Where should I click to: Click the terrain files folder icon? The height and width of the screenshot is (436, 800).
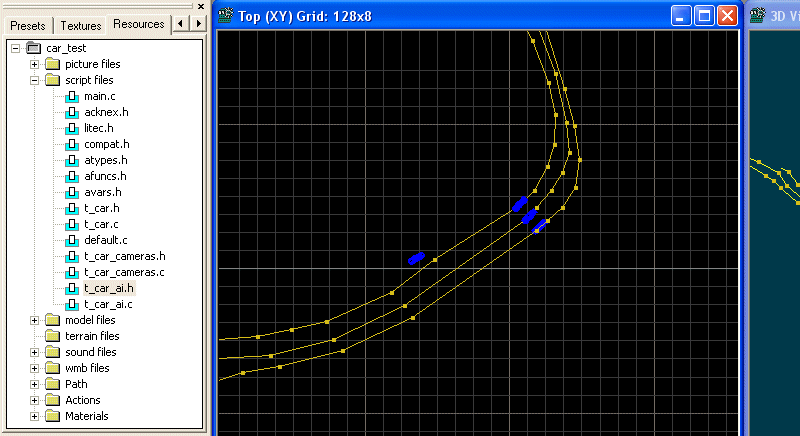(x=52, y=336)
